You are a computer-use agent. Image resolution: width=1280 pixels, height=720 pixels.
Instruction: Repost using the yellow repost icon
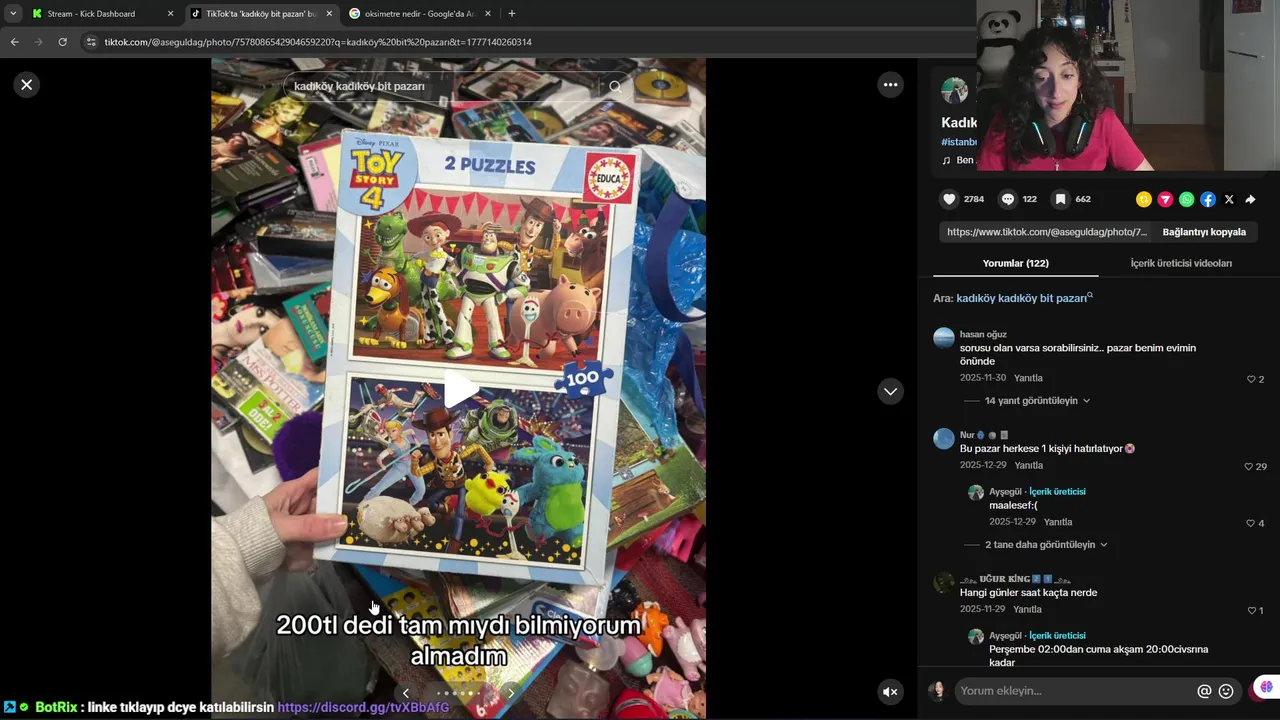pos(1144,199)
